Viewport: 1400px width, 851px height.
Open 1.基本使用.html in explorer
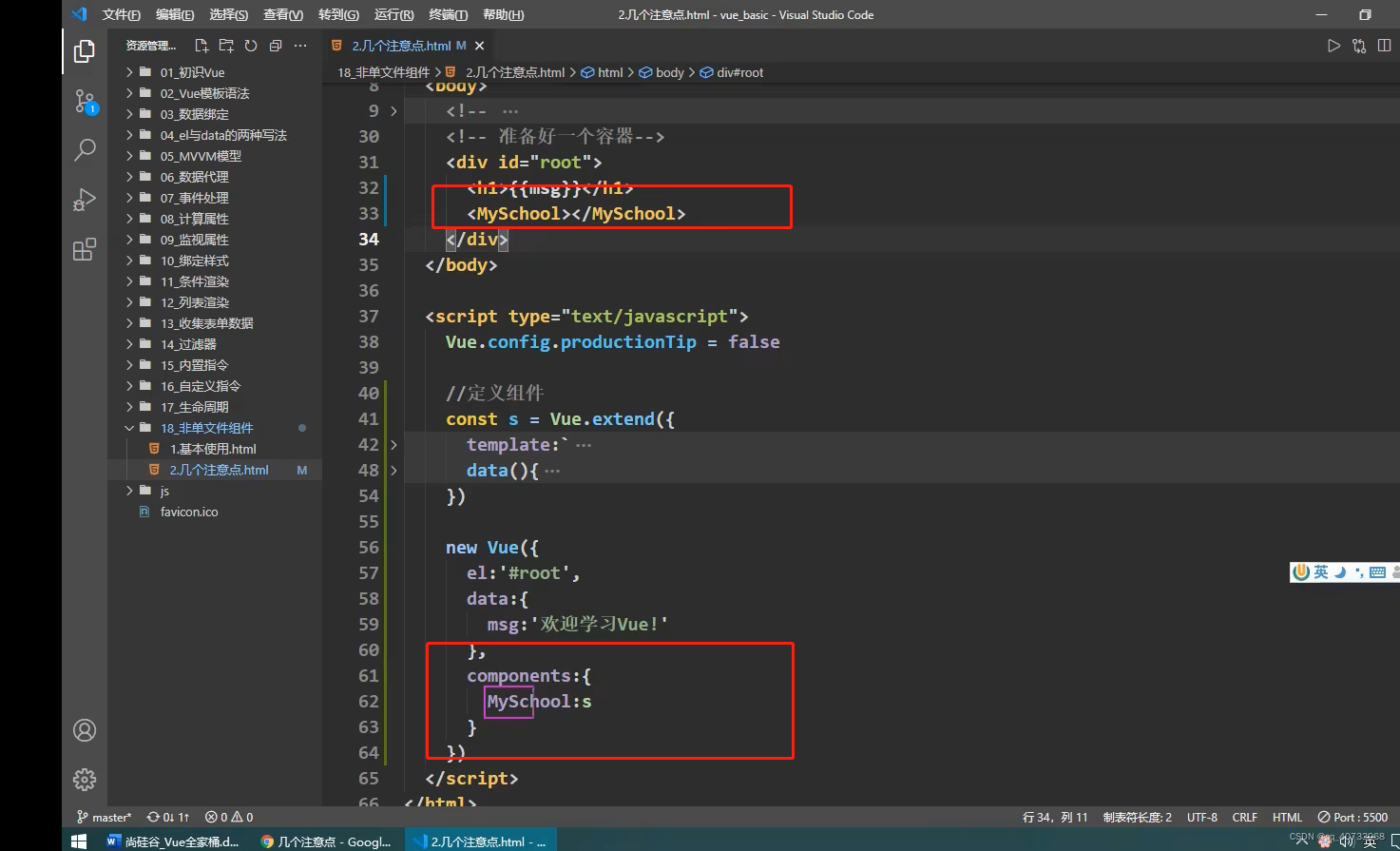pos(215,449)
